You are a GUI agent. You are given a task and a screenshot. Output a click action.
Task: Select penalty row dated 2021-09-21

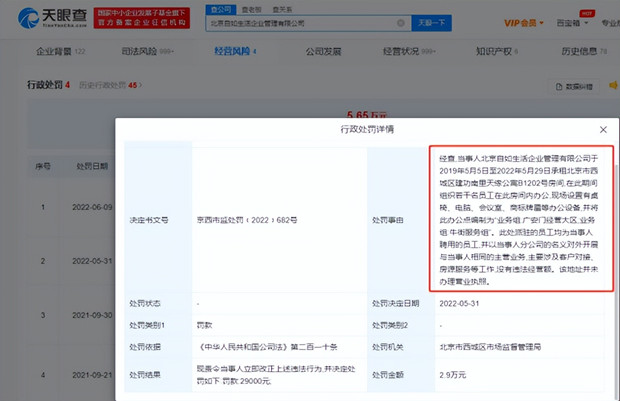(71, 375)
